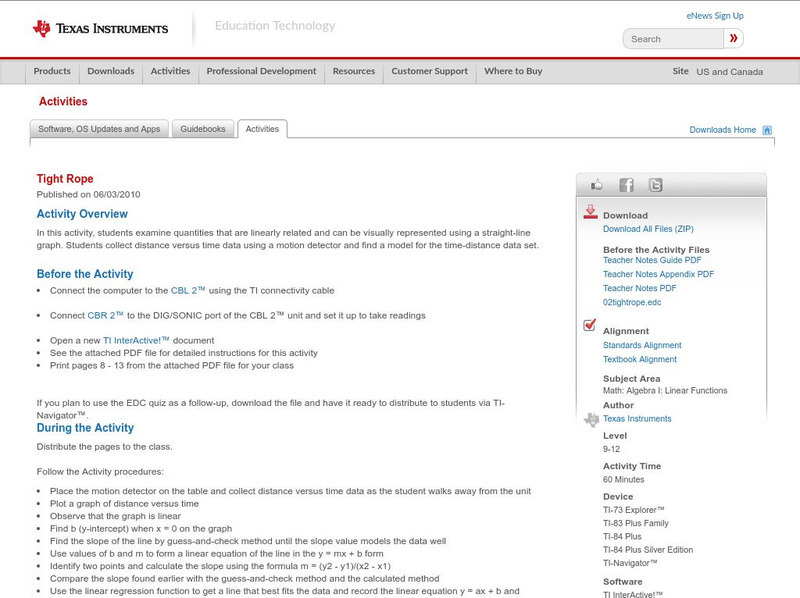
Task: Download 02tightrope.edc file
Action: [632, 303]
